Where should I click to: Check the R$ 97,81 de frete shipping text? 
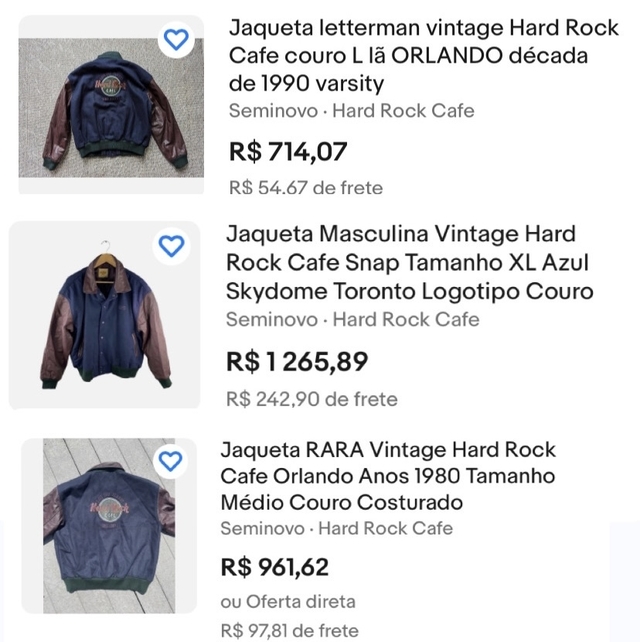coord(289,631)
